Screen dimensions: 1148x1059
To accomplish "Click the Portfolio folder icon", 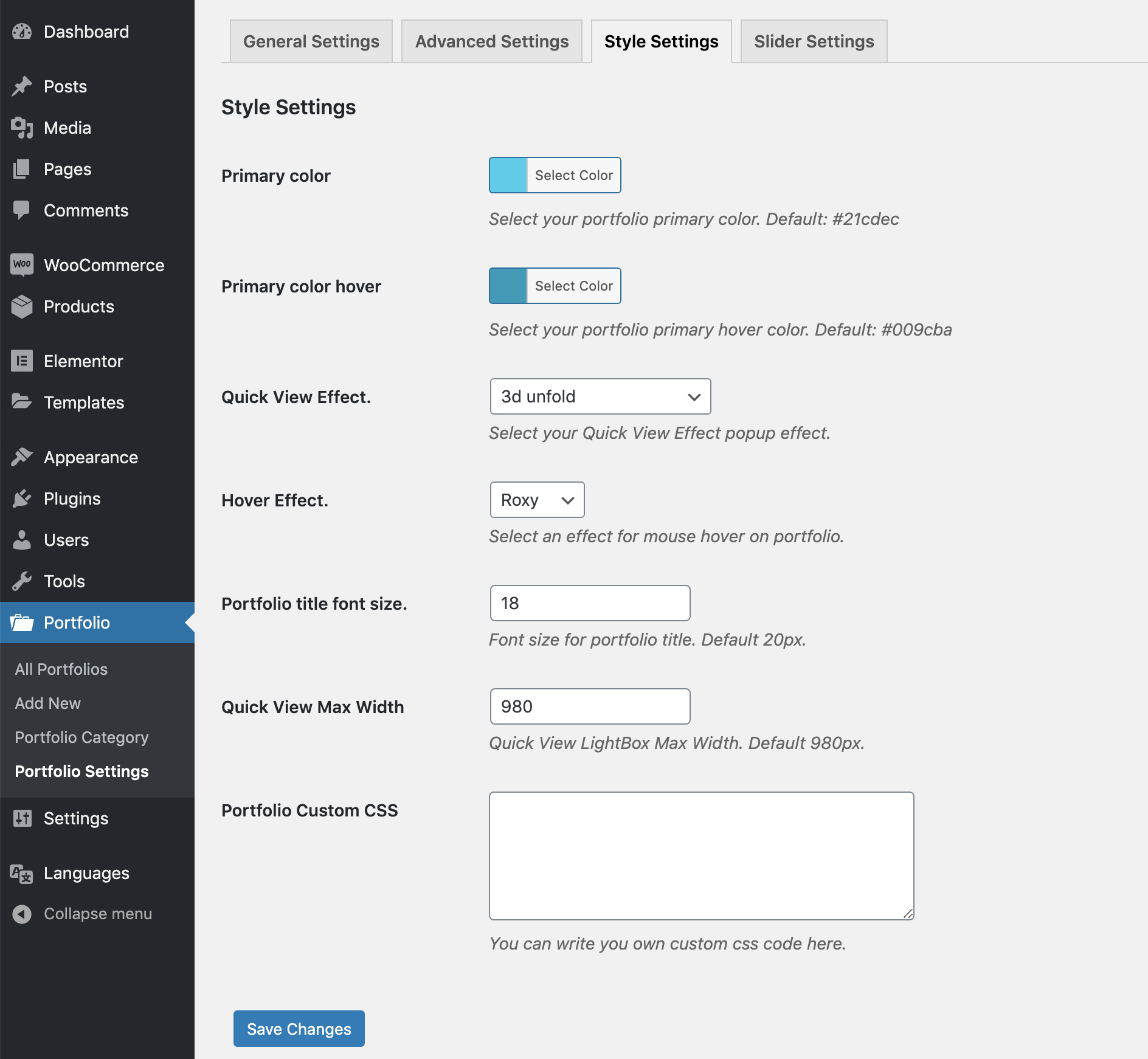I will [22, 623].
